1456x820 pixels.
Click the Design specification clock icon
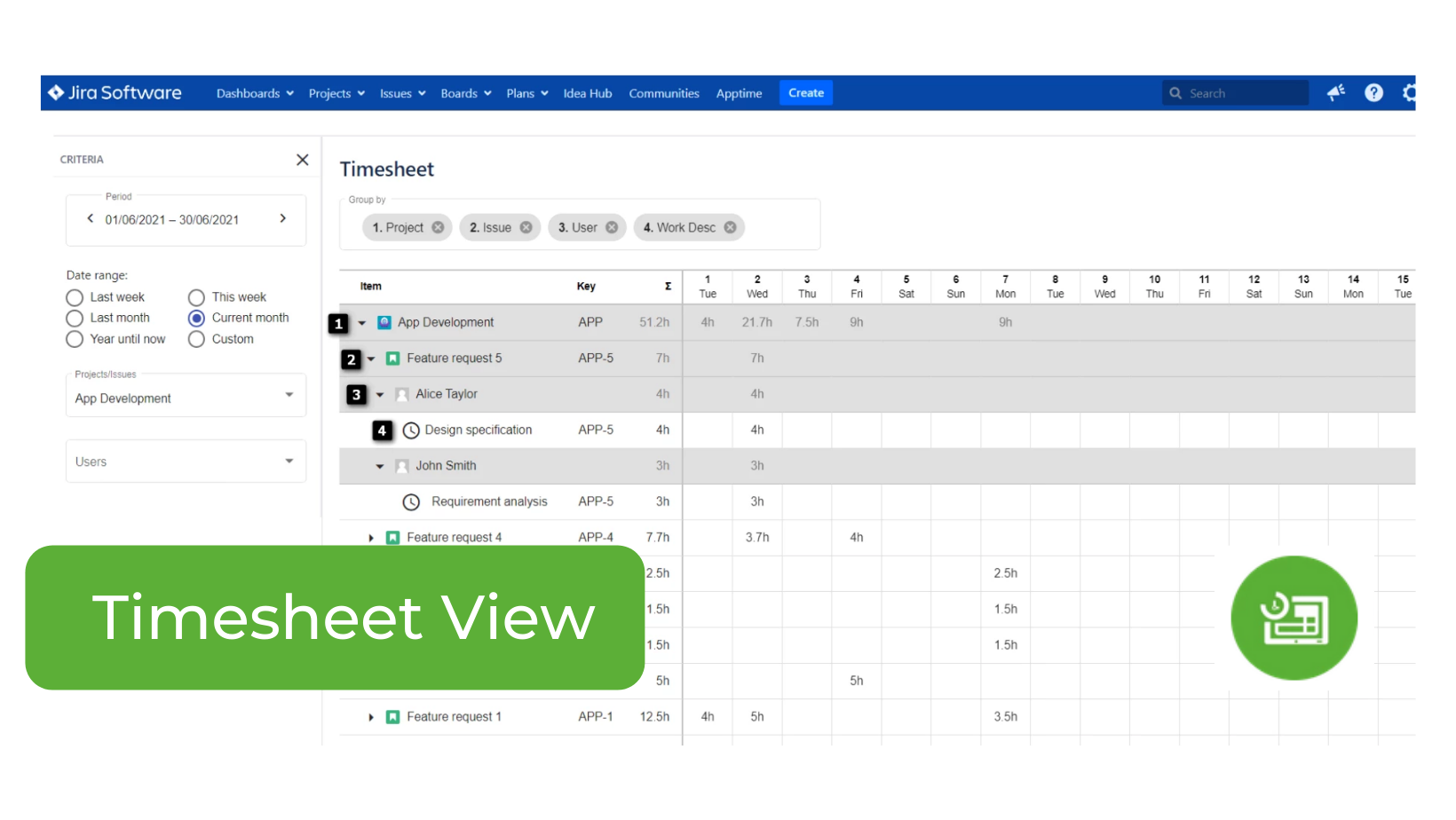point(411,430)
